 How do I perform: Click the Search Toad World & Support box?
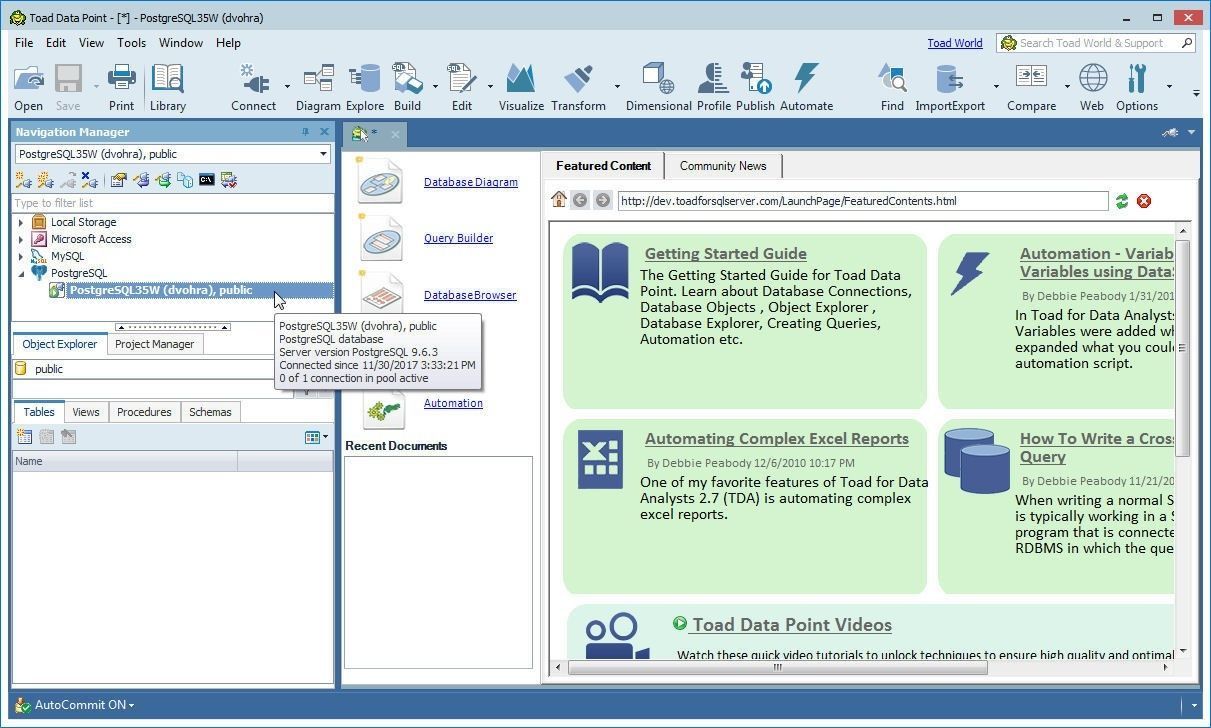click(x=1096, y=43)
